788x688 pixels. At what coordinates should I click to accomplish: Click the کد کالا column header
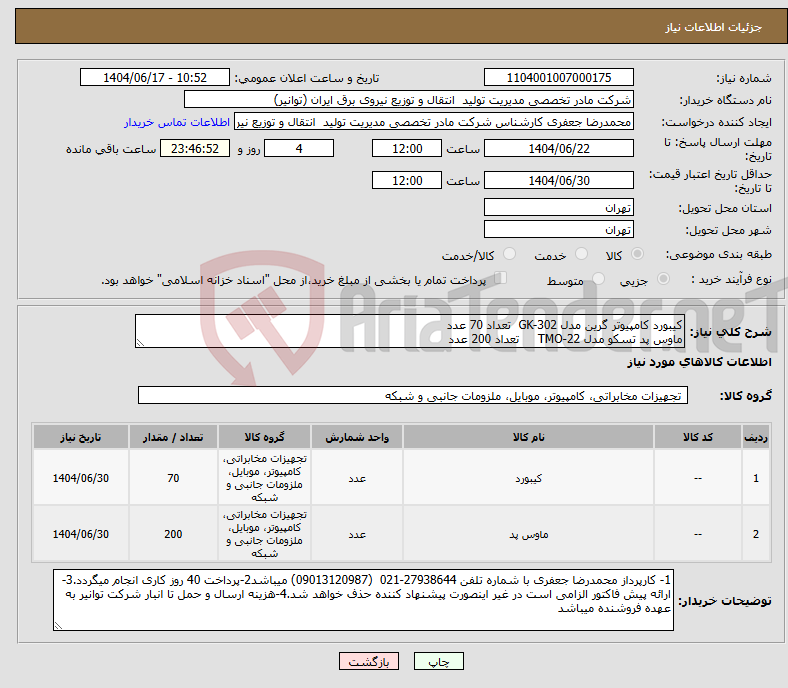(698, 437)
